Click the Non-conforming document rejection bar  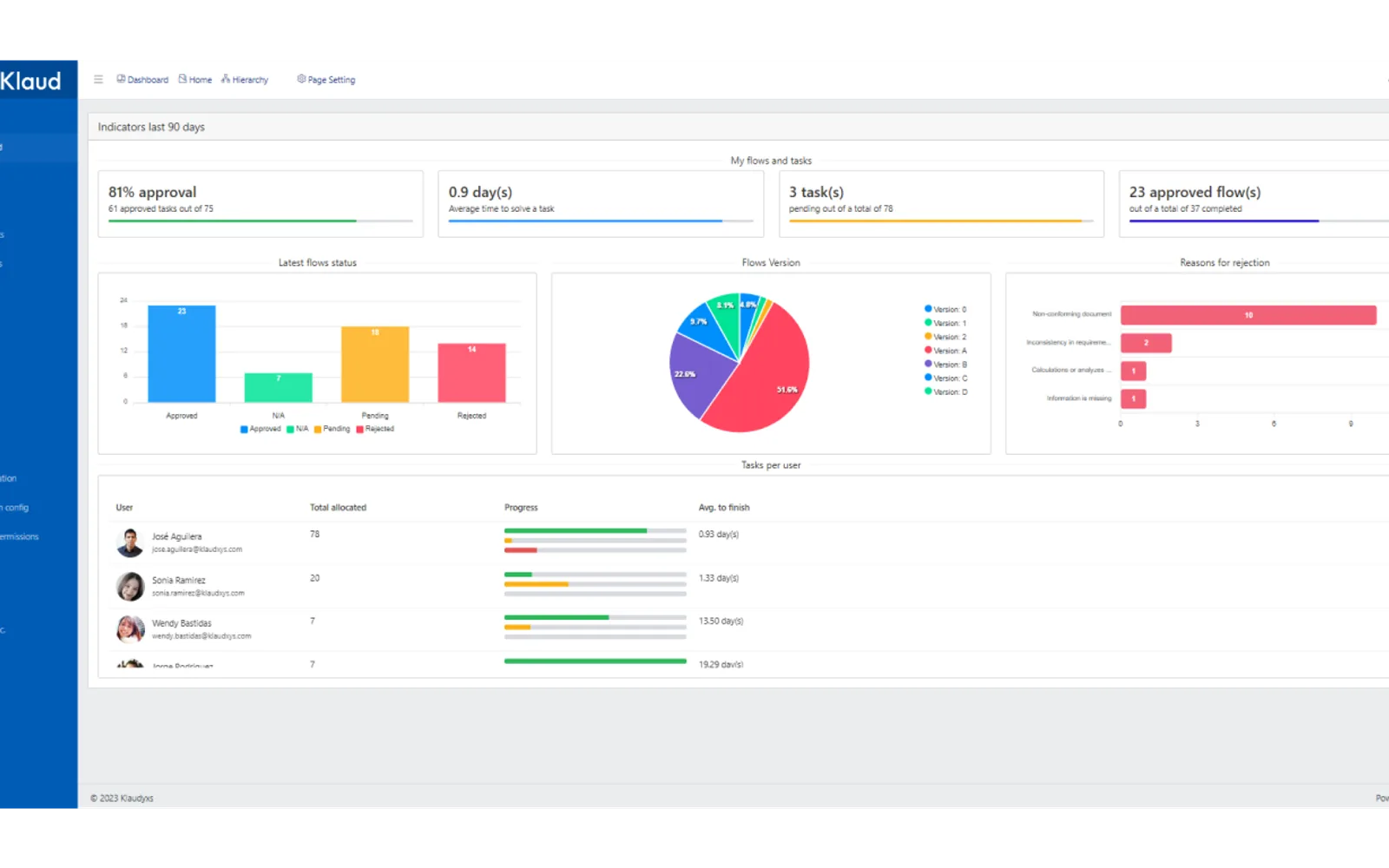coord(1248,315)
